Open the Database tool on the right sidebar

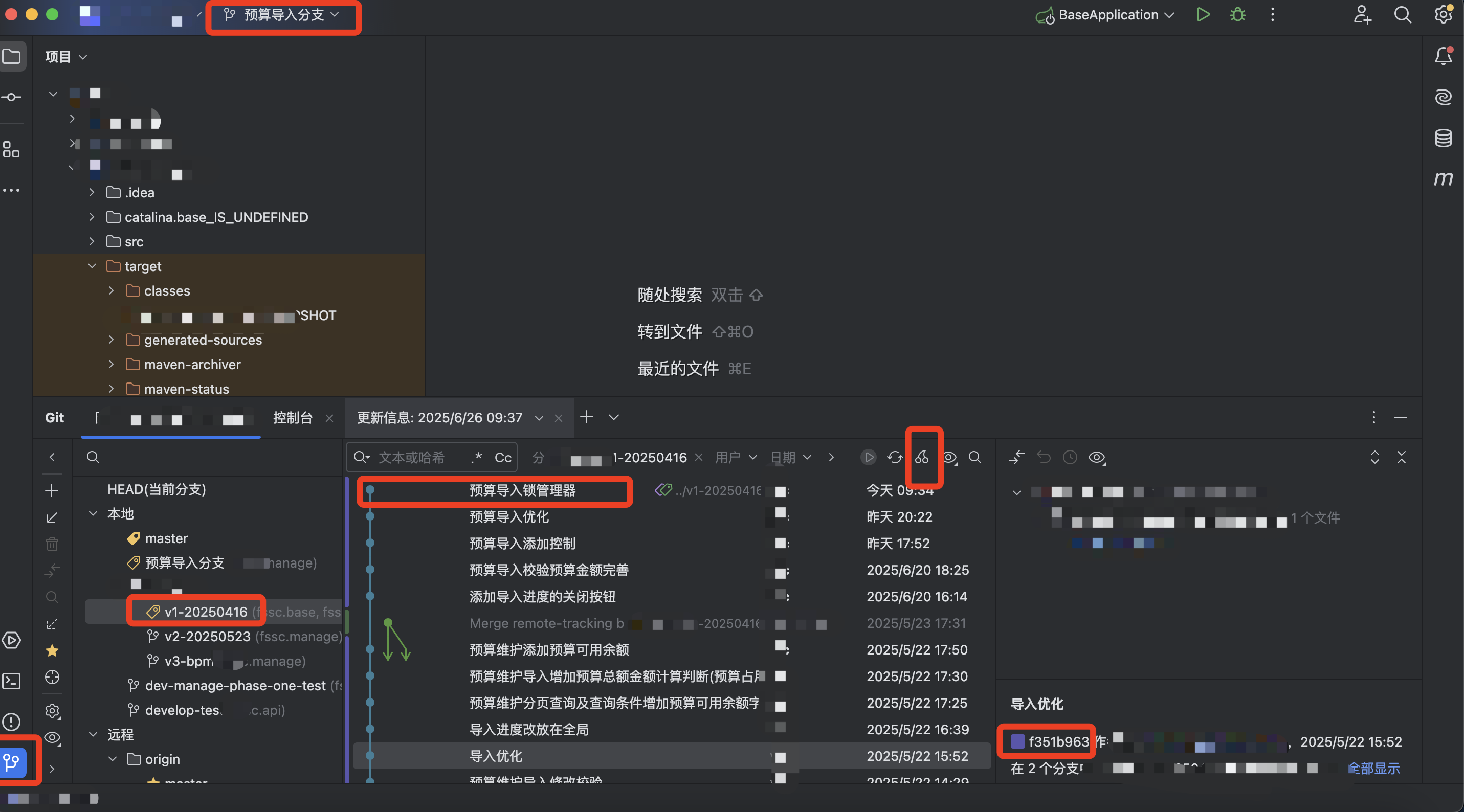(x=1444, y=138)
